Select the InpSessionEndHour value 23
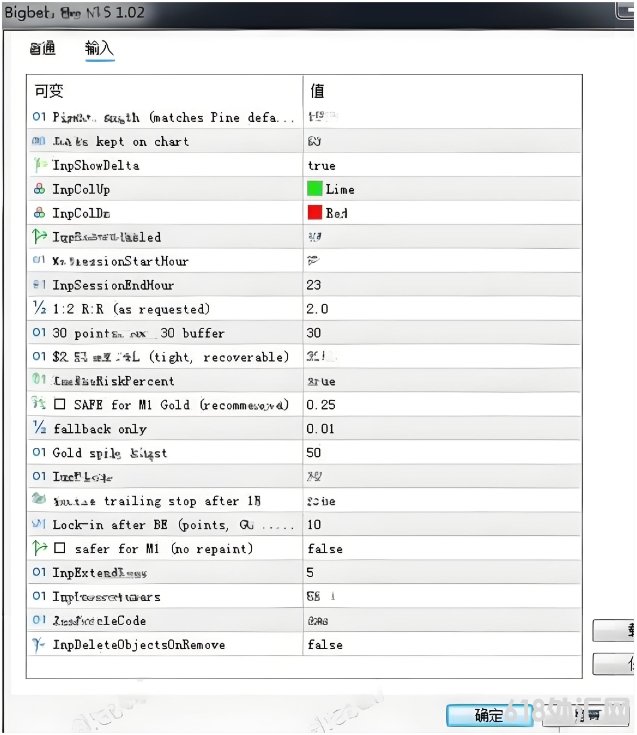The height and width of the screenshot is (735, 637). [x=314, y=285]
